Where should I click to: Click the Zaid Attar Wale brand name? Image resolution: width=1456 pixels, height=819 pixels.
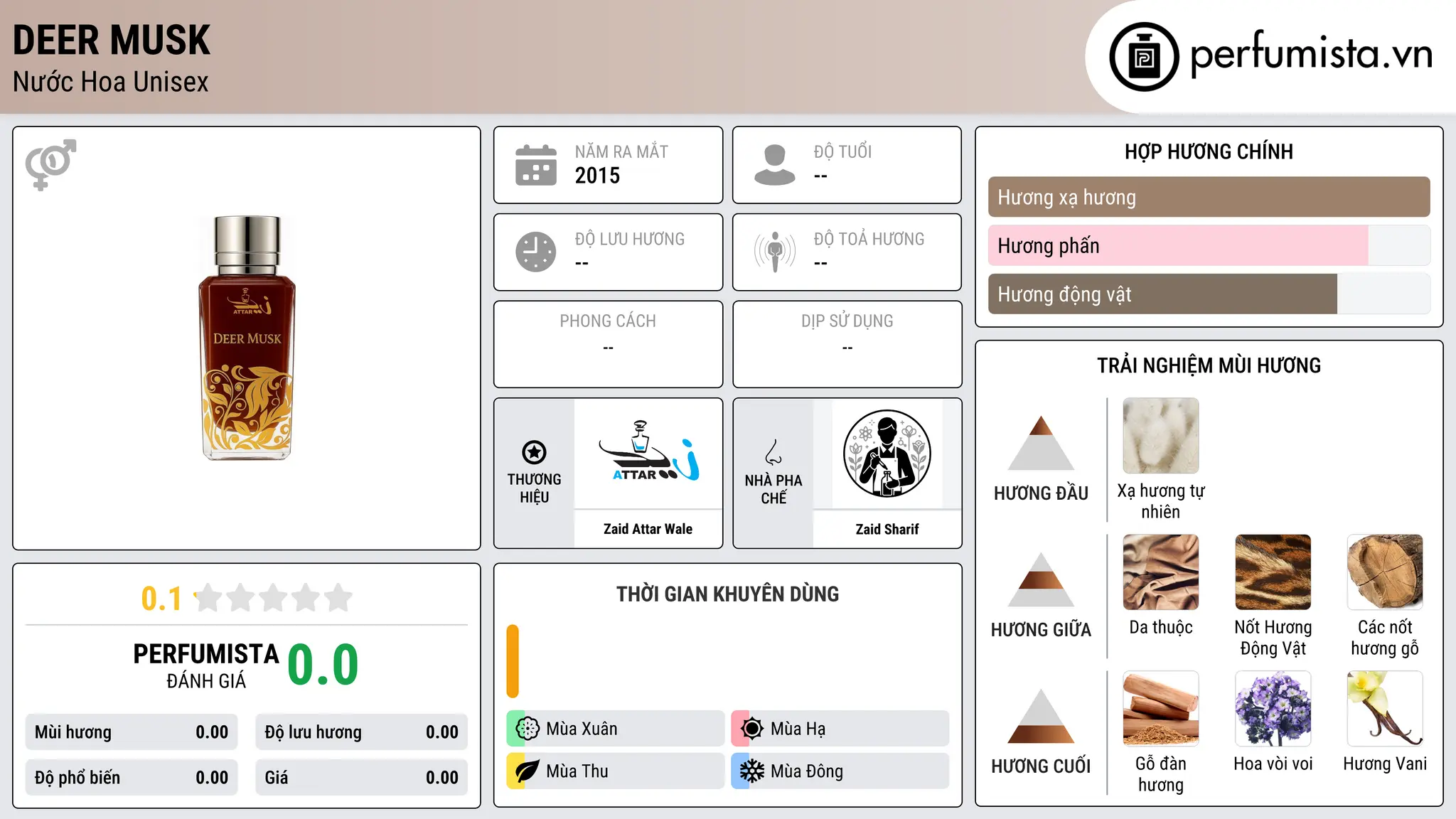click(x=648, y=529)
